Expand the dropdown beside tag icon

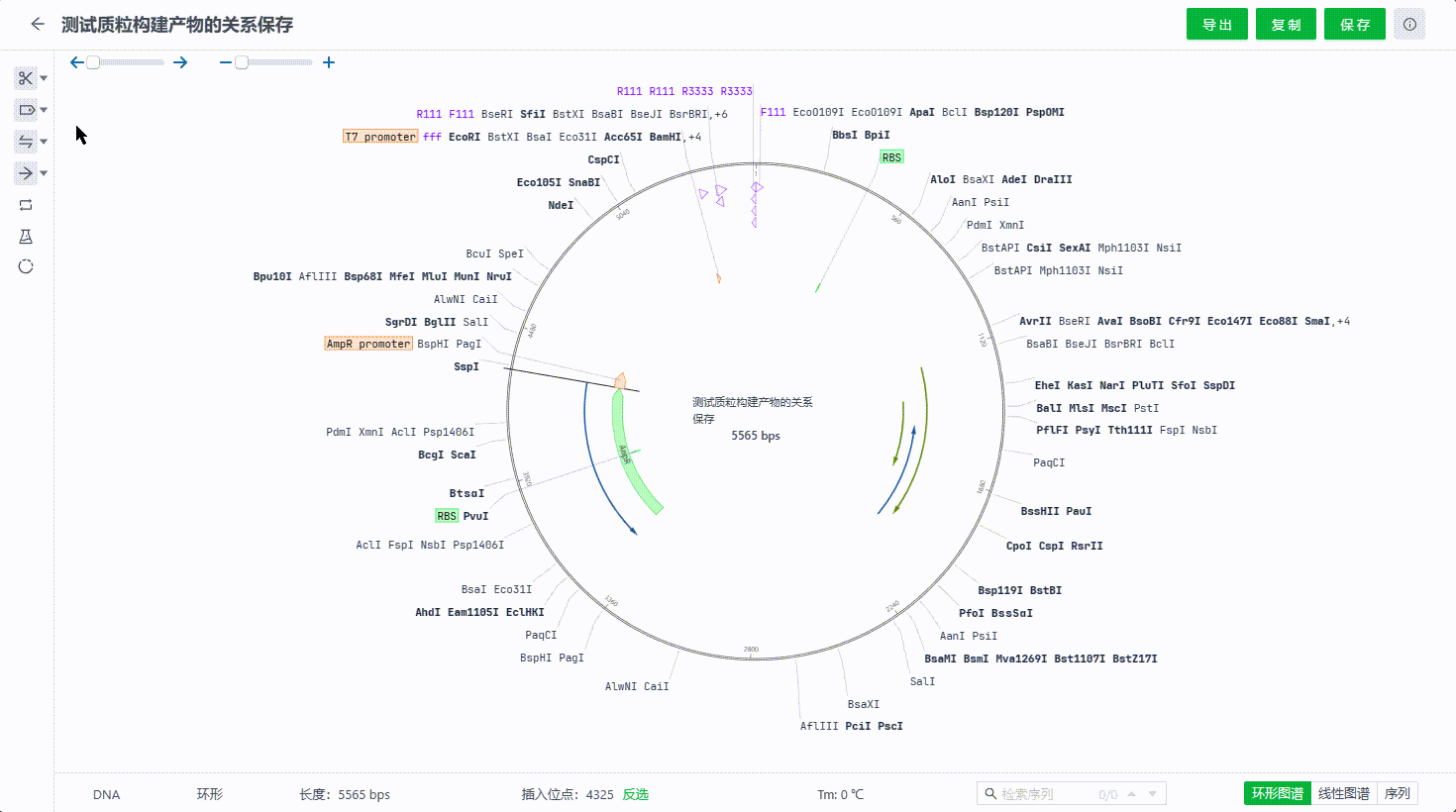[45, 110]
